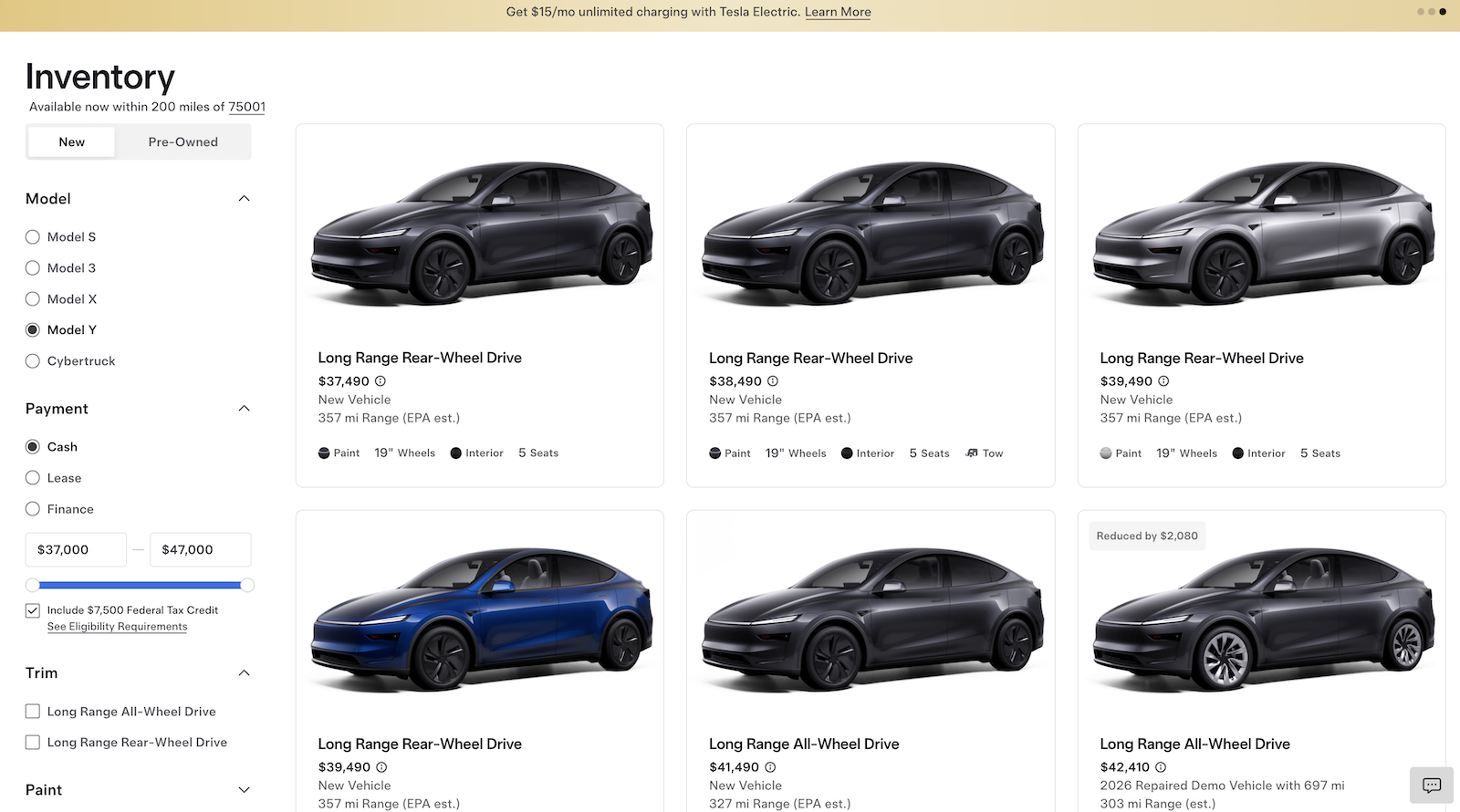Choose Cash payment option

point(33,447)
